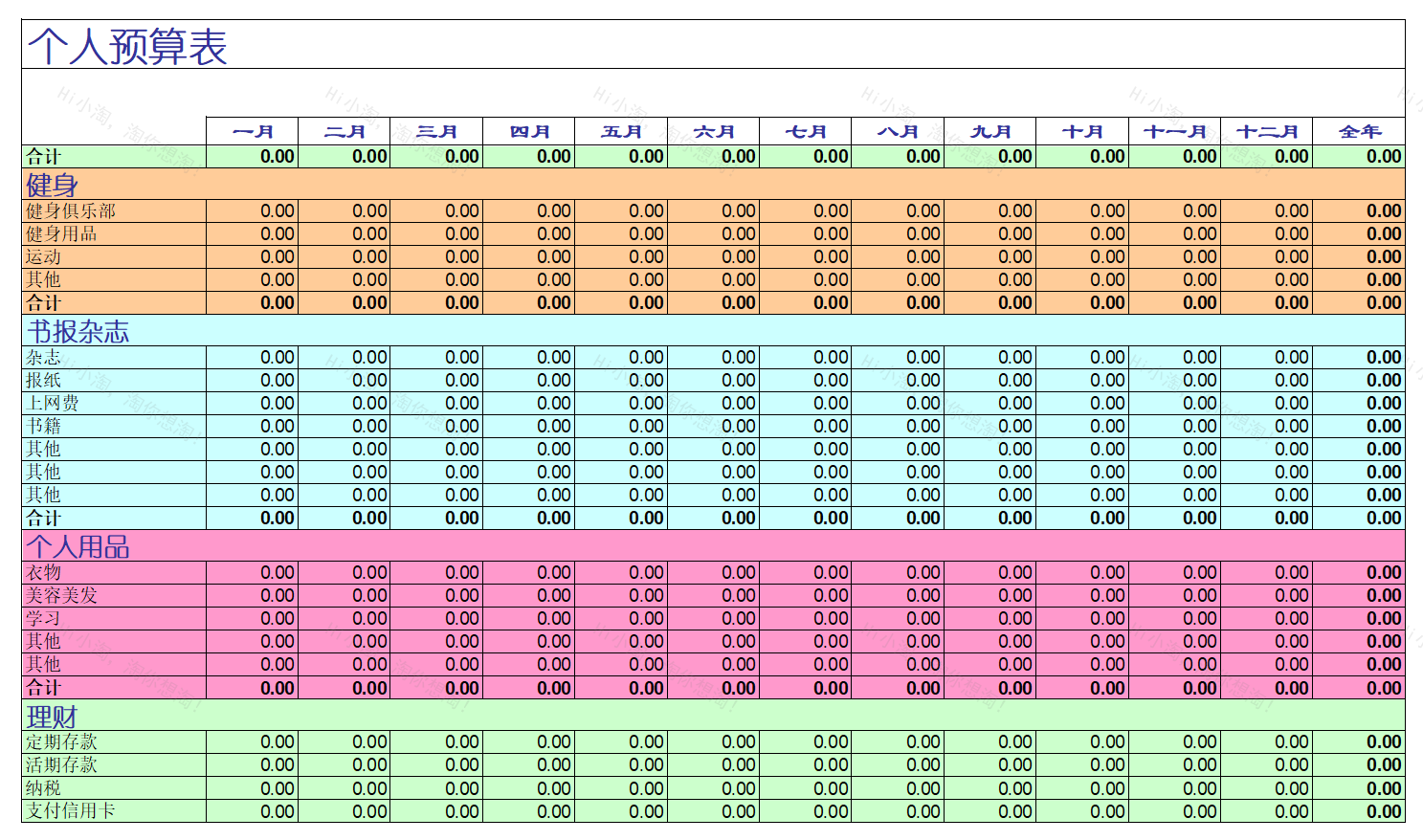Click the 五月 cell in 学习 row
This screenshot has height=840, width=1423.
pyautogui.click(x=621, y=618)
